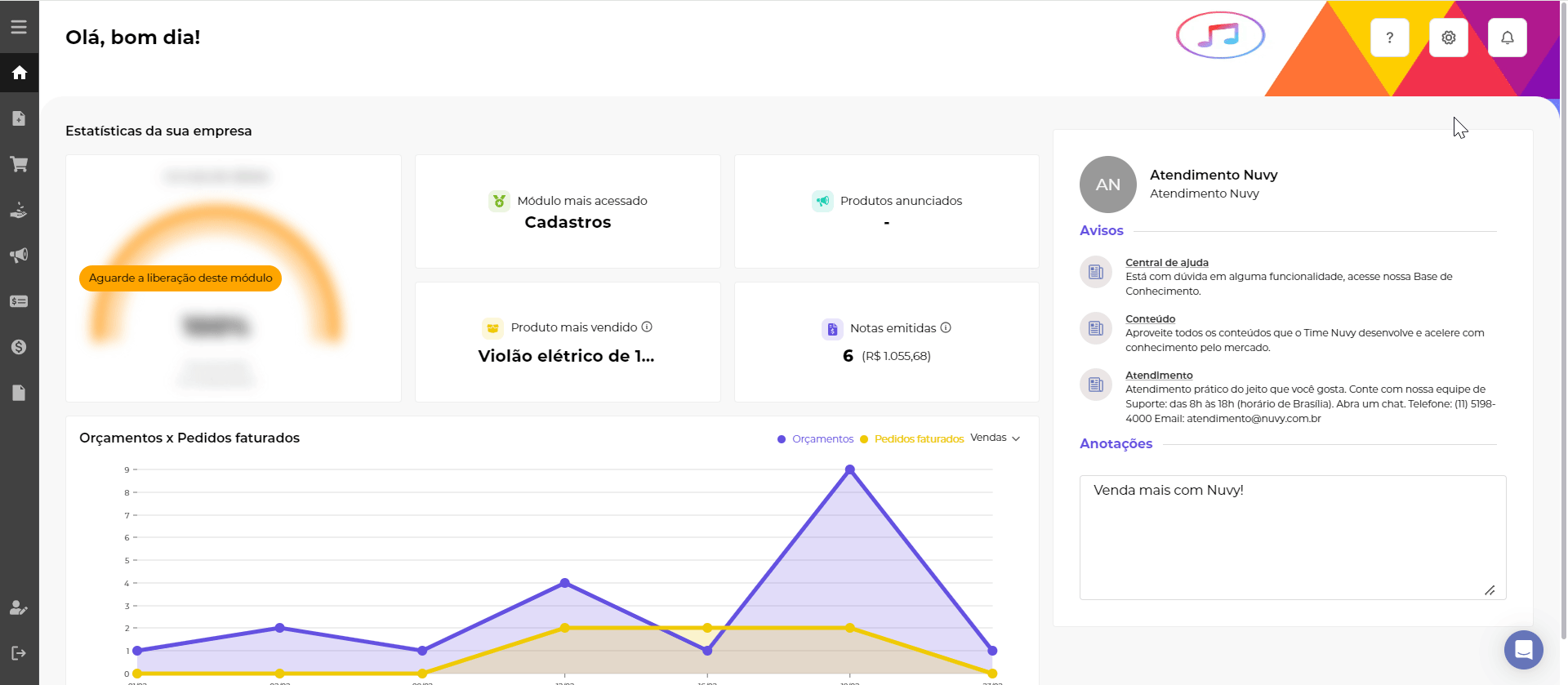Open the shopping cart sidebar icon
This screenshot has width=1568, height=685.
tap(19, 164)
